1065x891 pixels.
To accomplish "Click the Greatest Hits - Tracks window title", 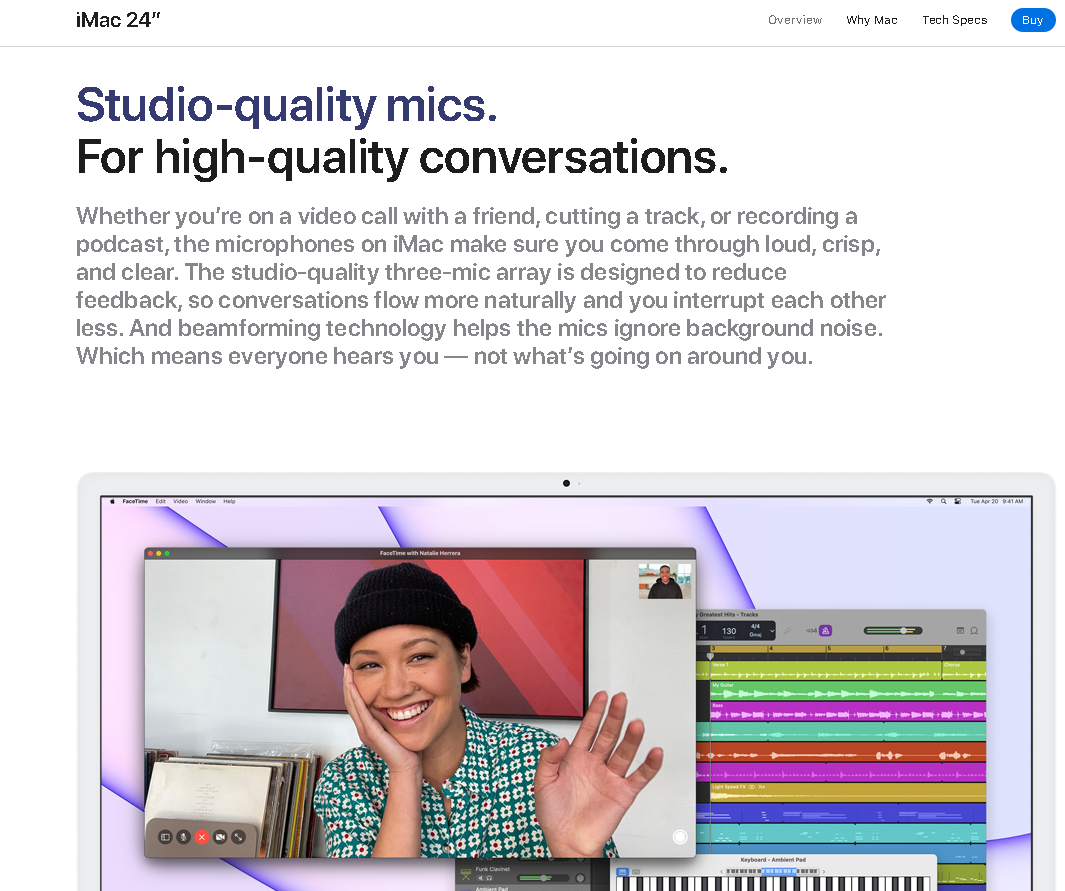I will point(728,615).
